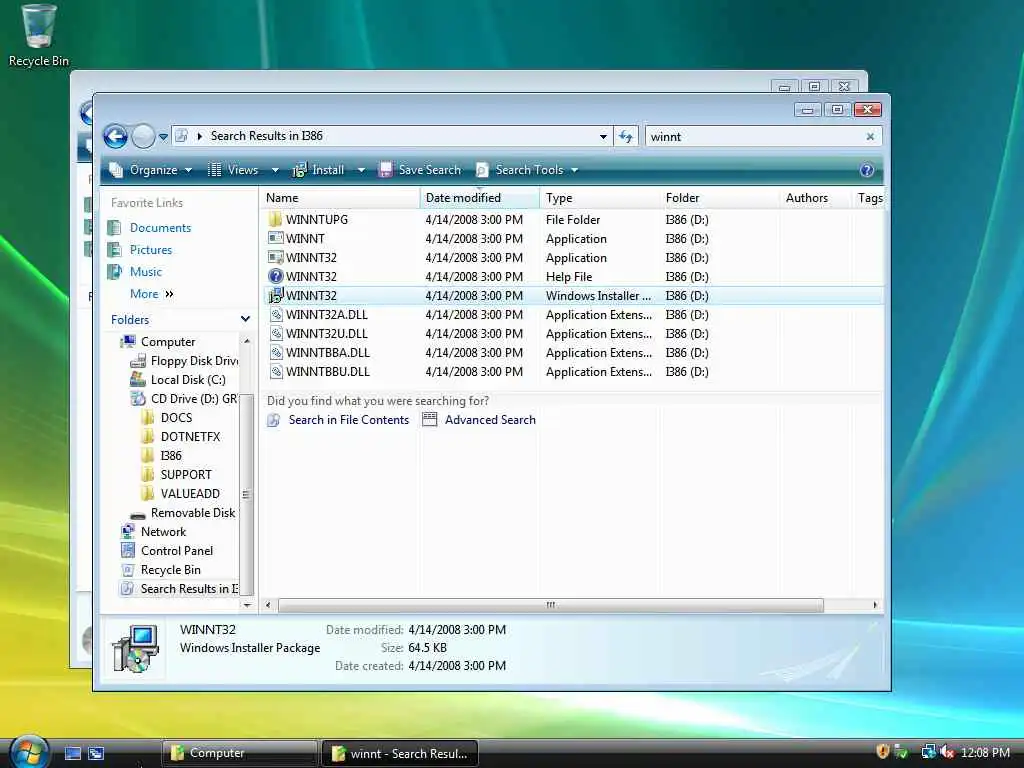1024x768 pixels.
Task: Open the Organize menu
Action: point(150,170)
